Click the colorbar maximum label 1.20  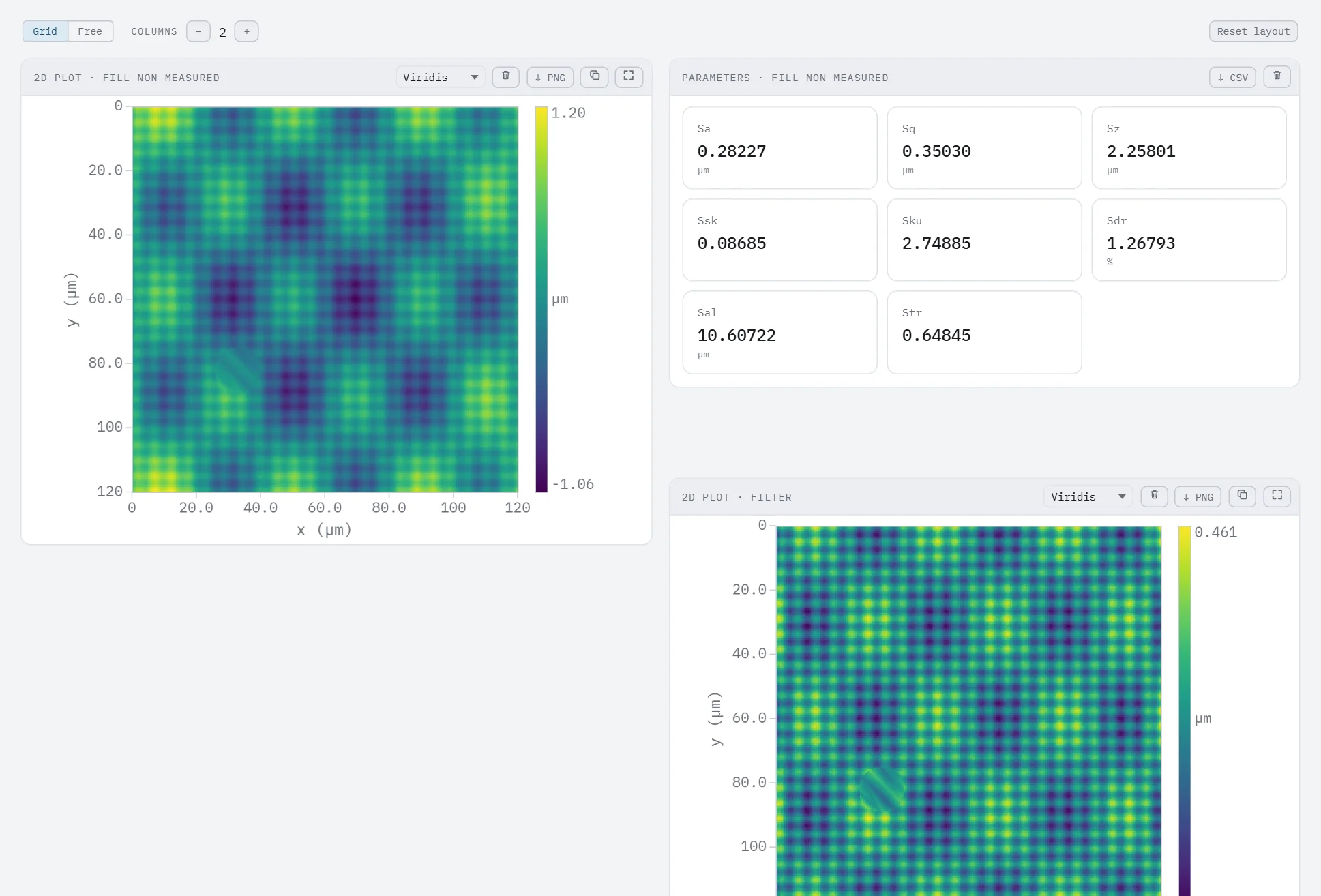pyautogui.click(x=568, y=113)
